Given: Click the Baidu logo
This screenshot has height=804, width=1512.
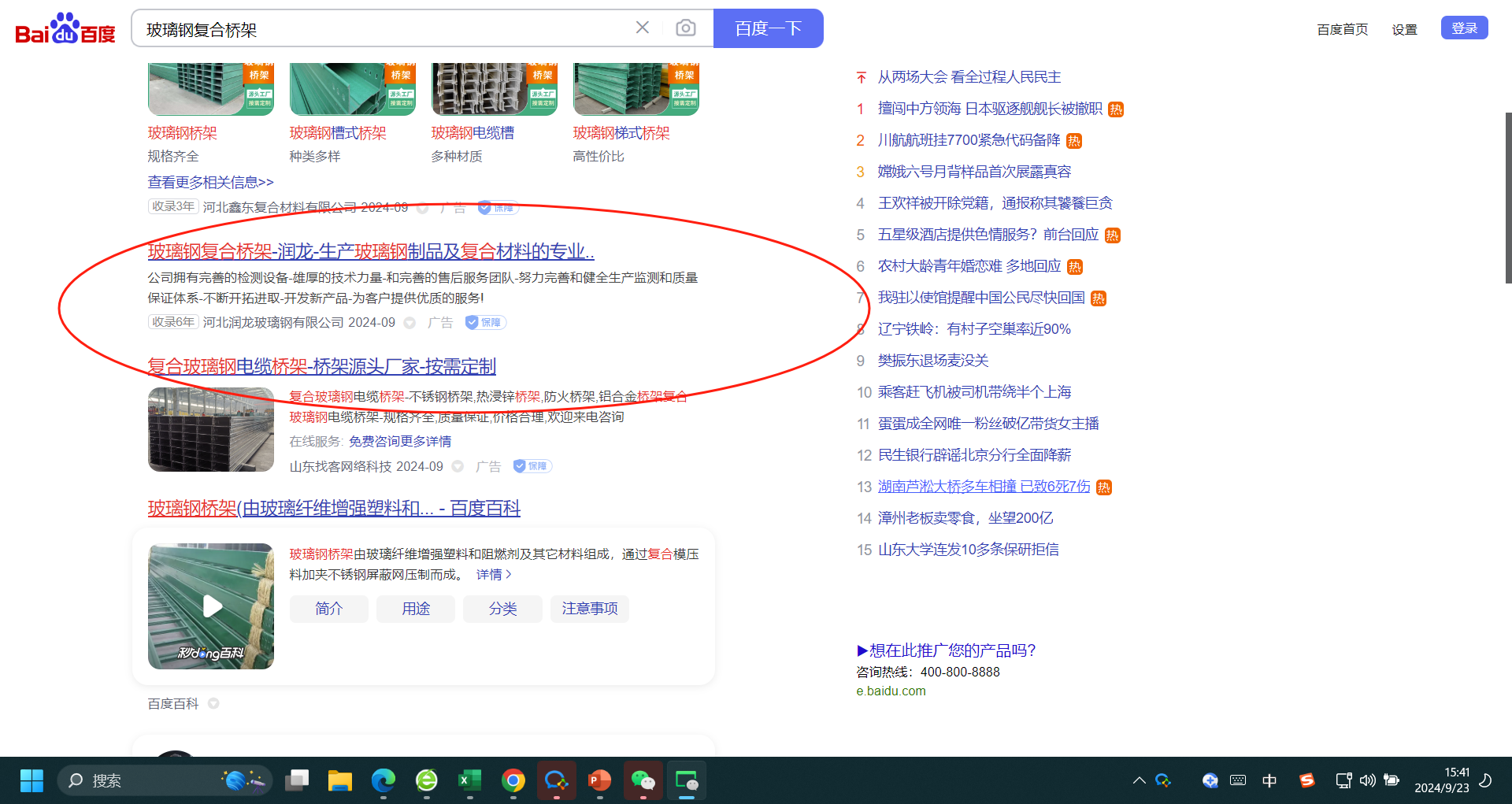Looking at the screenshot, I should click(x=65, y=29).
